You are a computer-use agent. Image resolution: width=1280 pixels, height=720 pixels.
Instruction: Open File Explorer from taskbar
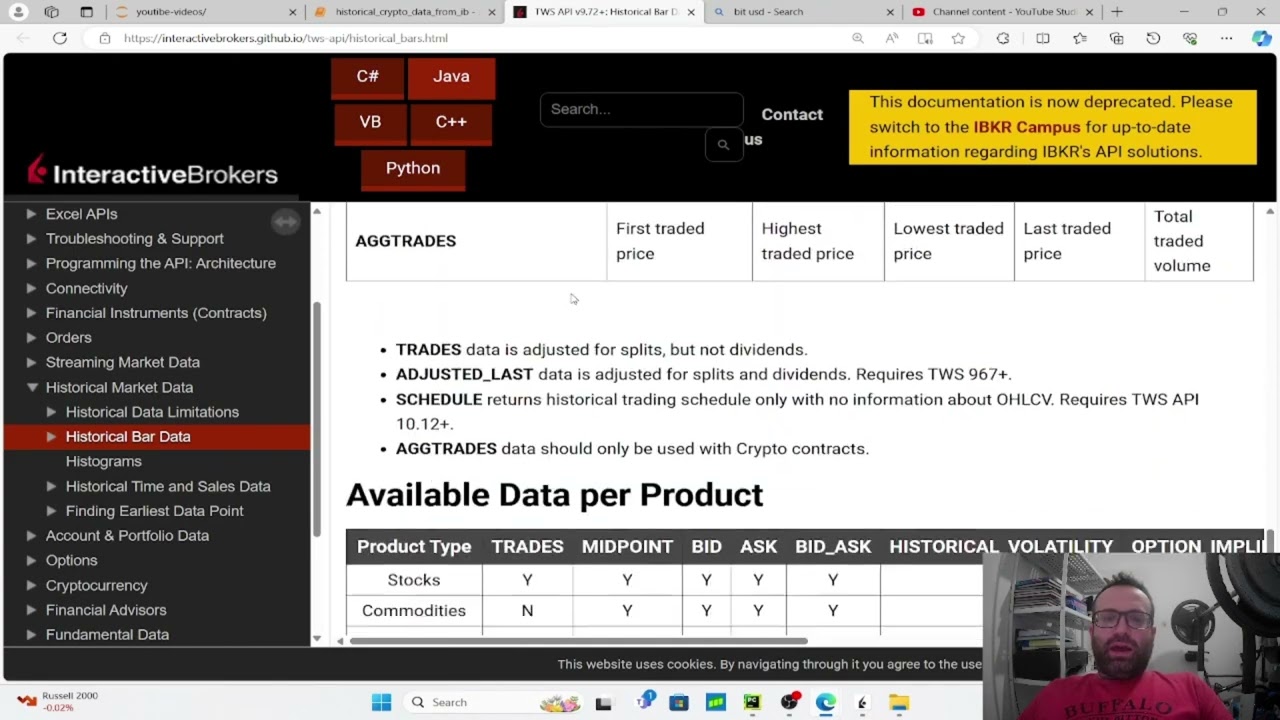(x=899, y=702)
